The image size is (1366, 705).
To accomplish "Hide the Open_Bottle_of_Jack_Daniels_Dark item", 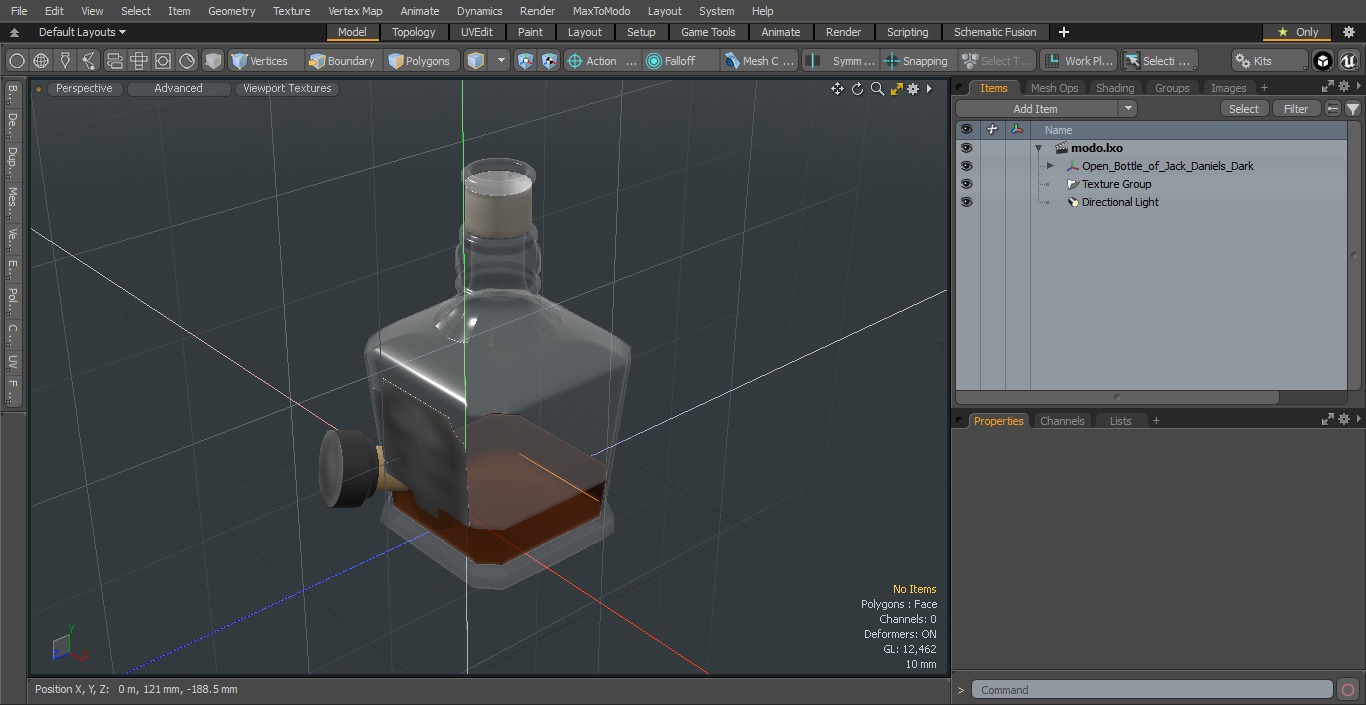I will [966, 166].
